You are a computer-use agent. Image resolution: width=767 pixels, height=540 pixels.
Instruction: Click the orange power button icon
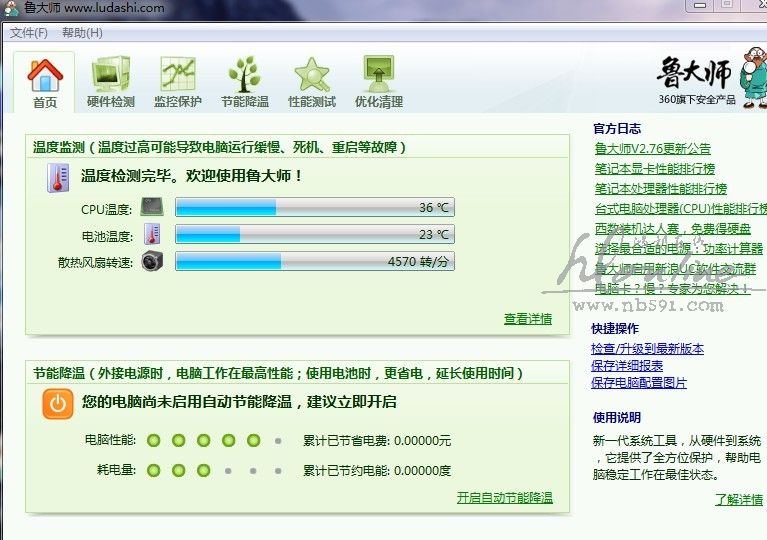click(x=58, y=403)
